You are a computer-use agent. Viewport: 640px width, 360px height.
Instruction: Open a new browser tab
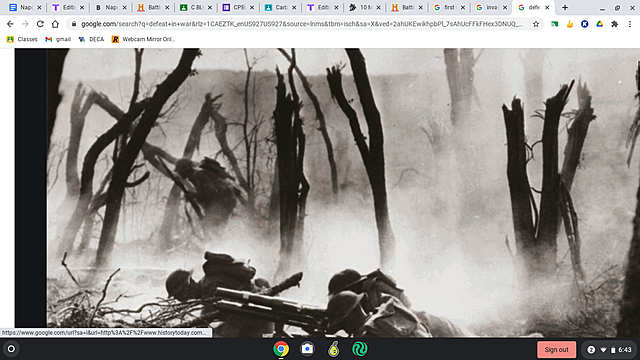[x=565, y=7]
